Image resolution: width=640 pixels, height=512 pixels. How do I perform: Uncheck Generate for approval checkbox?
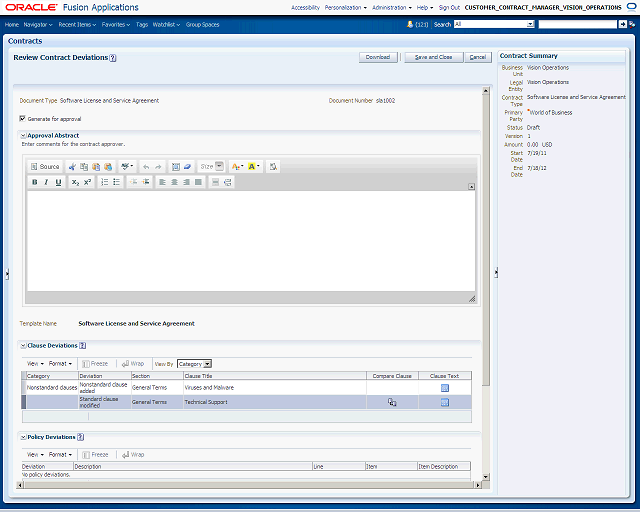22,118
